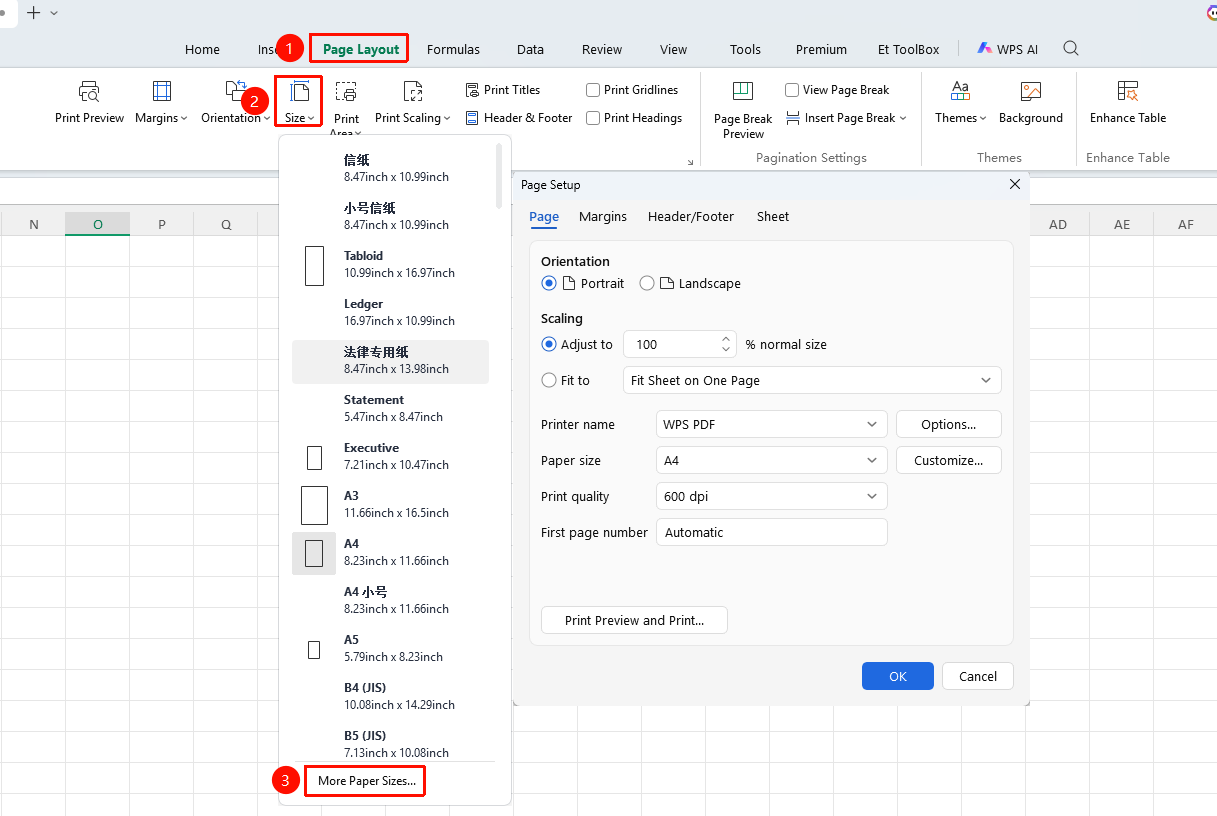This screenshot has width=1217, height=816.
Task: Click the Print Area icon
Action: coord(346,92)
